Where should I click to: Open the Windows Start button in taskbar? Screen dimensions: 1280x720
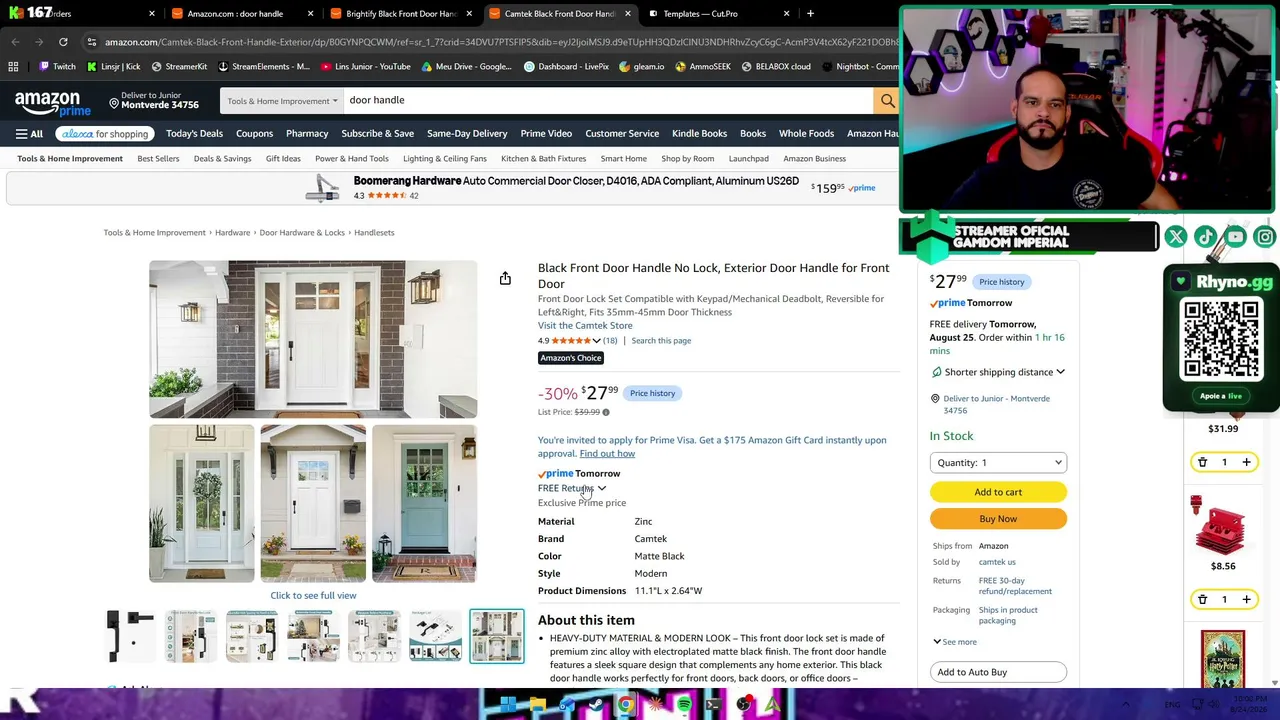click(508, 705)
